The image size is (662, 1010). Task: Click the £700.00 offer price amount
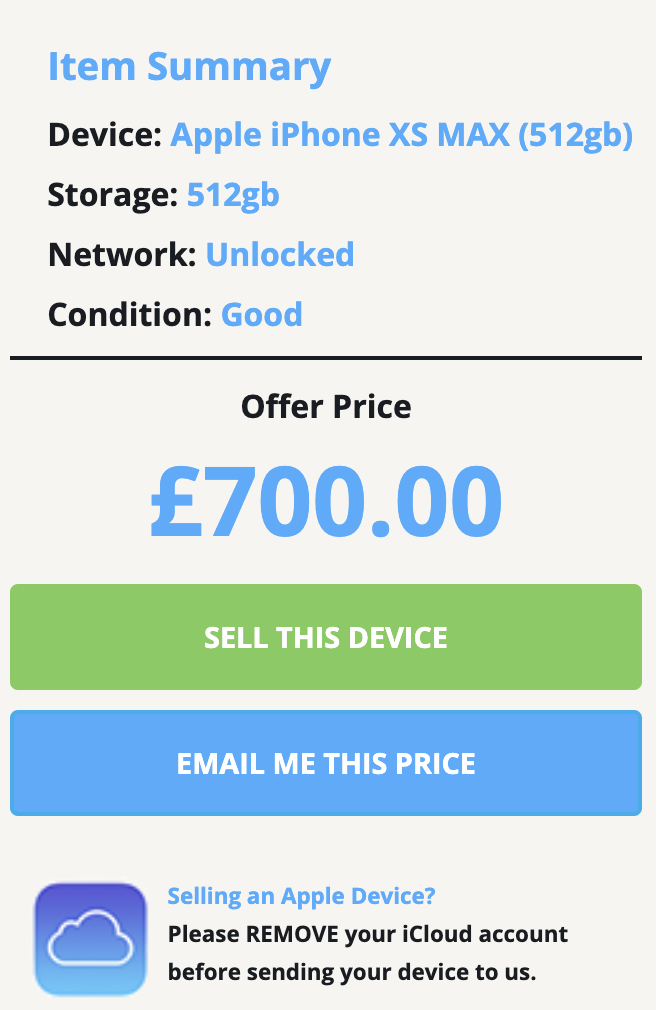(x=326, y=501)
